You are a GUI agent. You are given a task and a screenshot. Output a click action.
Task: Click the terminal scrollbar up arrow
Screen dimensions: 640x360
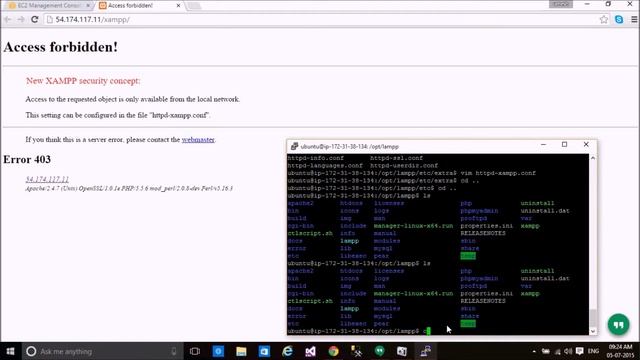[593, 158]
